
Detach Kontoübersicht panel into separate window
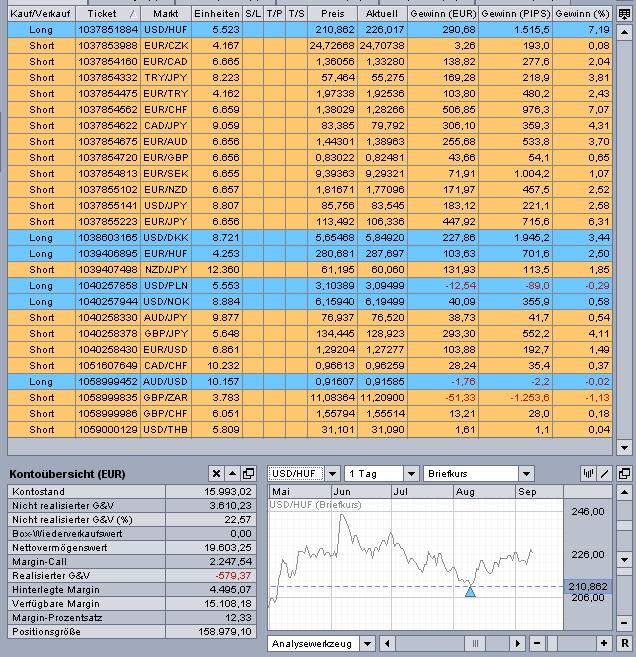(x=248, y=474)
